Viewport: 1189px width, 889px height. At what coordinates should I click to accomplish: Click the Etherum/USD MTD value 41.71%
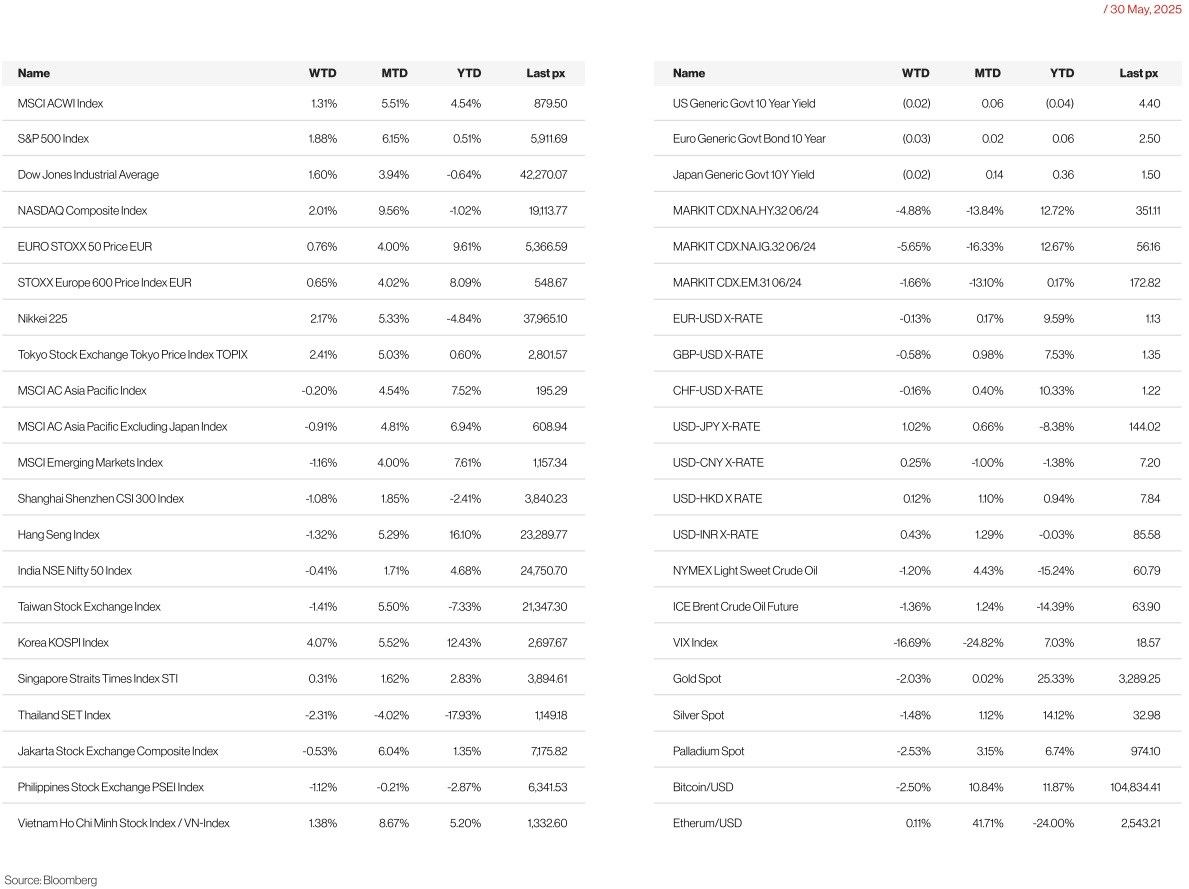pyautogui.click(x=987, y=823)
